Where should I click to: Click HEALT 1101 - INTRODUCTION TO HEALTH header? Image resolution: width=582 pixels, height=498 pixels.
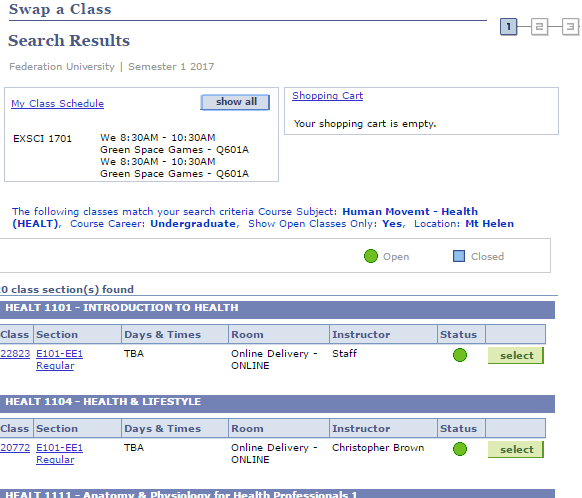tap(277, 310)
